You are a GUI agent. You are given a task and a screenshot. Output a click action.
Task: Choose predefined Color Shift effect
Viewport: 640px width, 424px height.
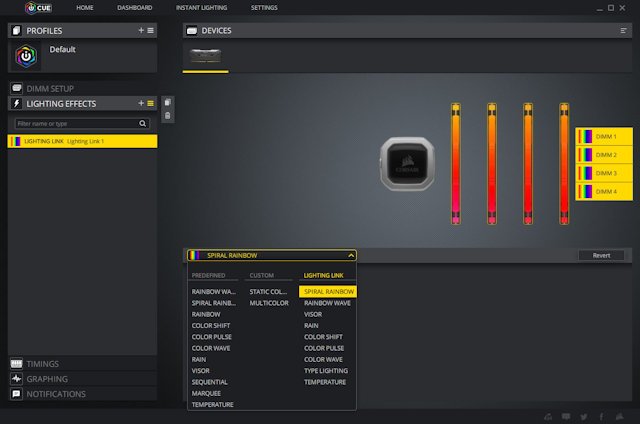click(211, 326)
